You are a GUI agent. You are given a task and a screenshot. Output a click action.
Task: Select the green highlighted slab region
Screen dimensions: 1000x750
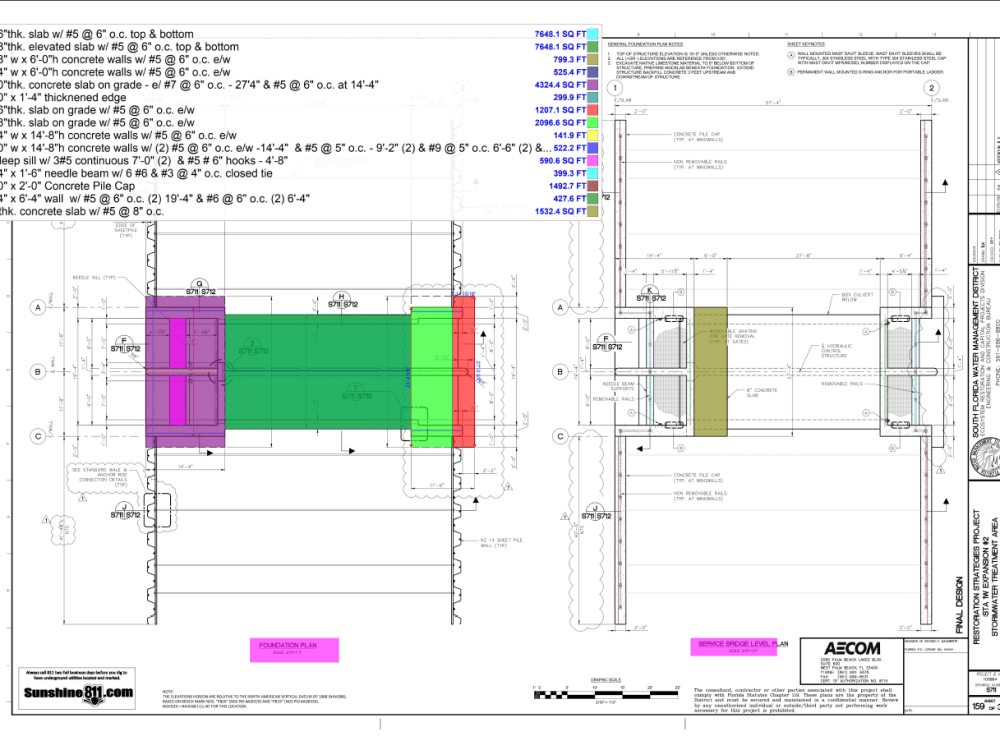[320, 370]
